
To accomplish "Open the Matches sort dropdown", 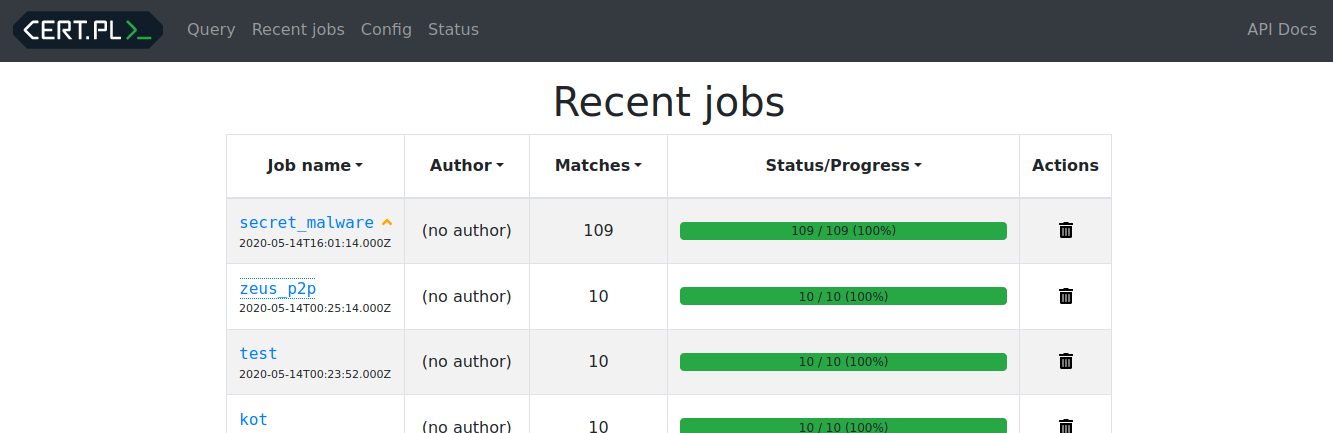I will (598, 166).
